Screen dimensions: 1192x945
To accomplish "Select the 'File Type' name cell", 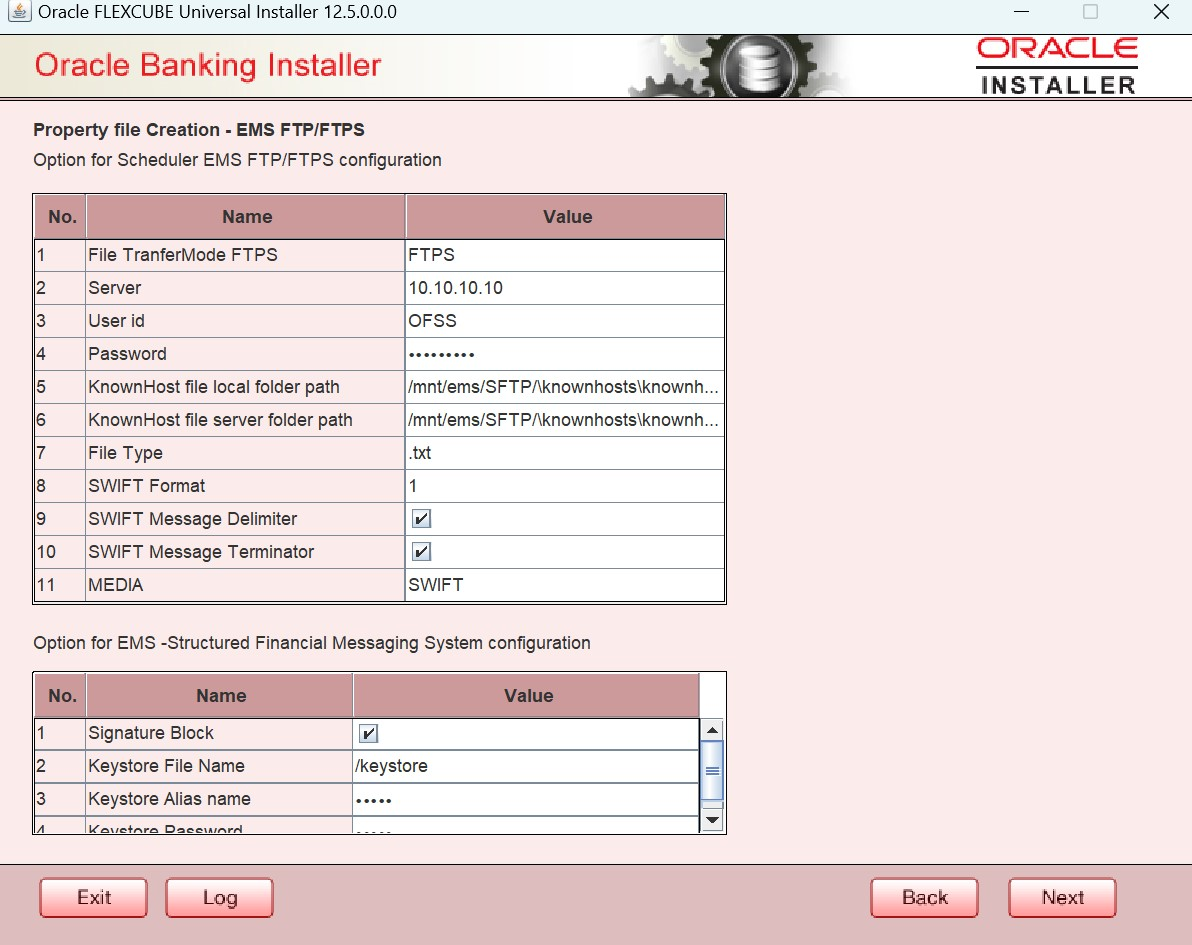I will click(x=245, y=453).
